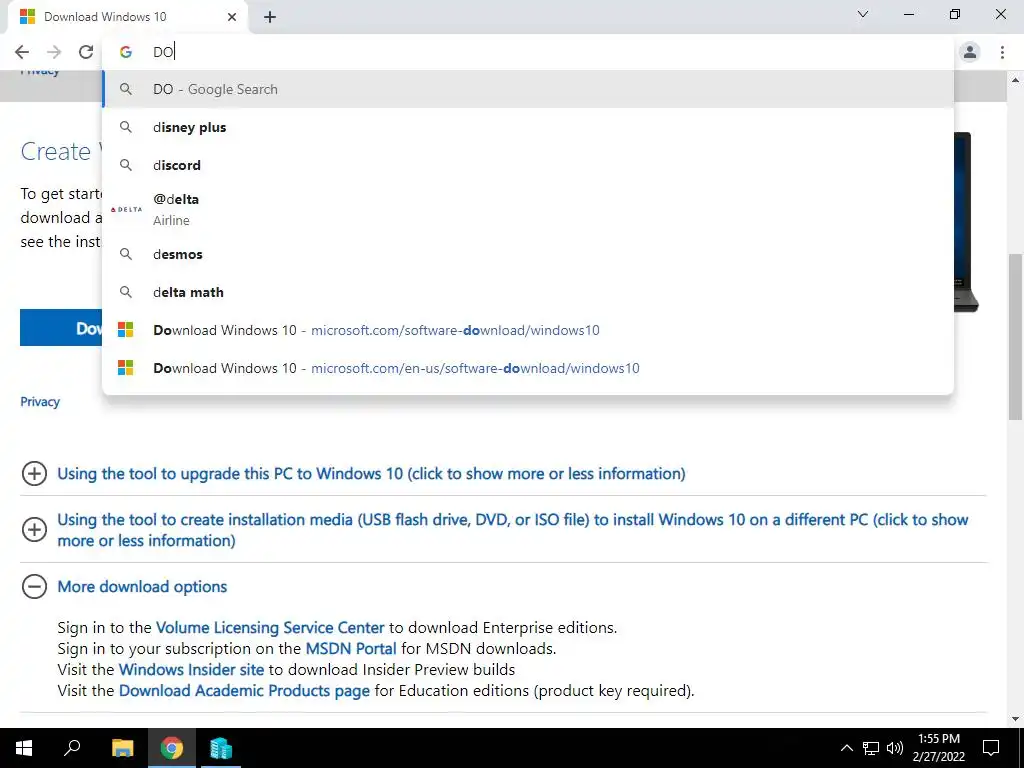The image size is (1024, 768).
Task: Choose the 'desmos' suggestion
Action: tap(528, 254)
